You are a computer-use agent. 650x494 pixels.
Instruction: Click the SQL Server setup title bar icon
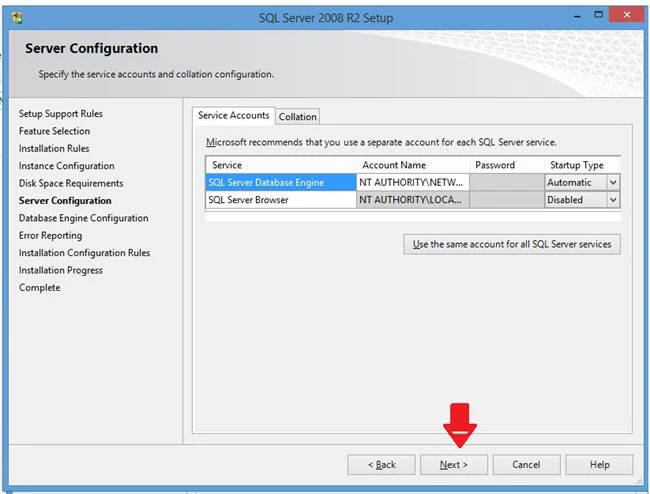(x=17, y=18)
